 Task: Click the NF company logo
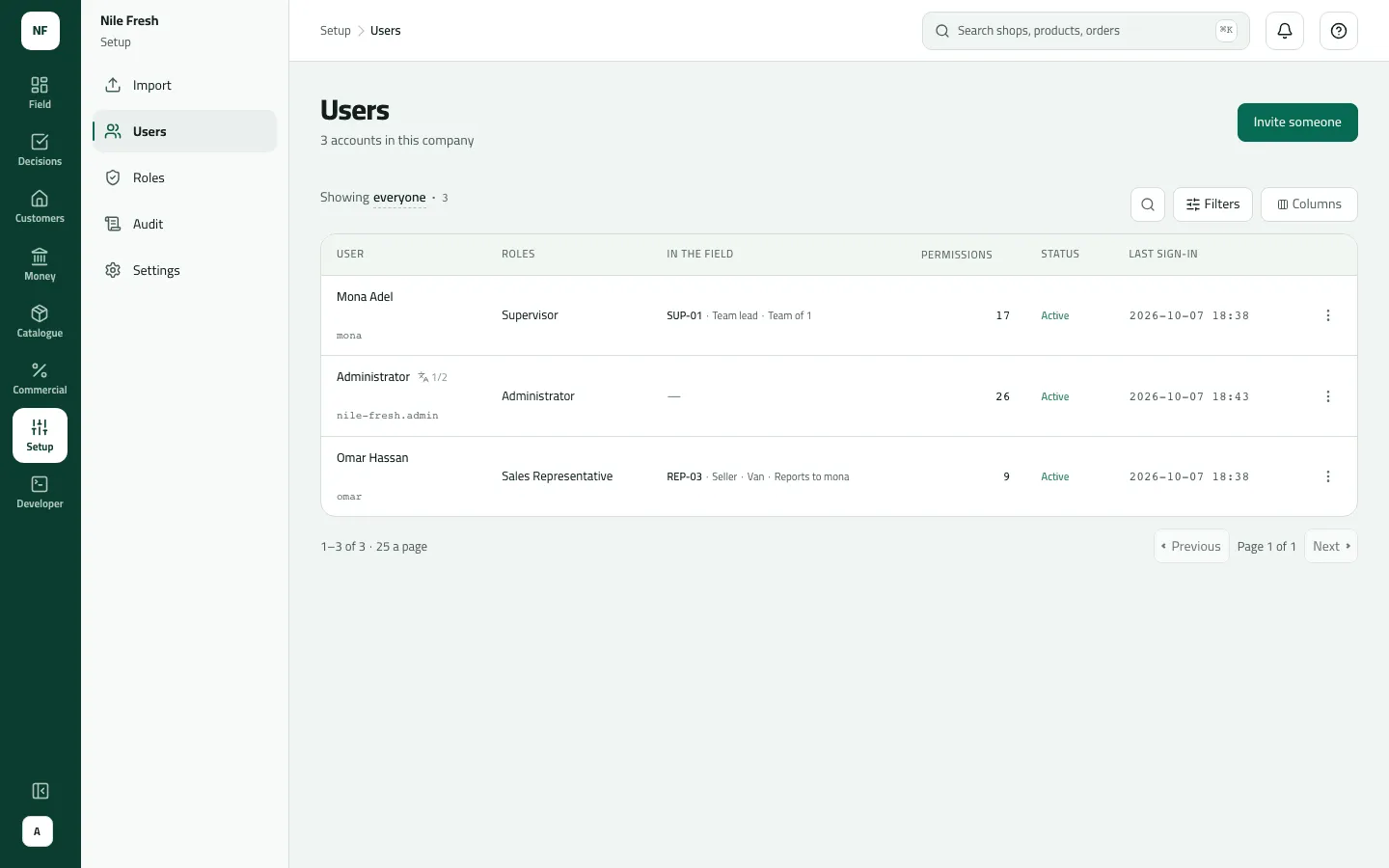coord(40,31)
